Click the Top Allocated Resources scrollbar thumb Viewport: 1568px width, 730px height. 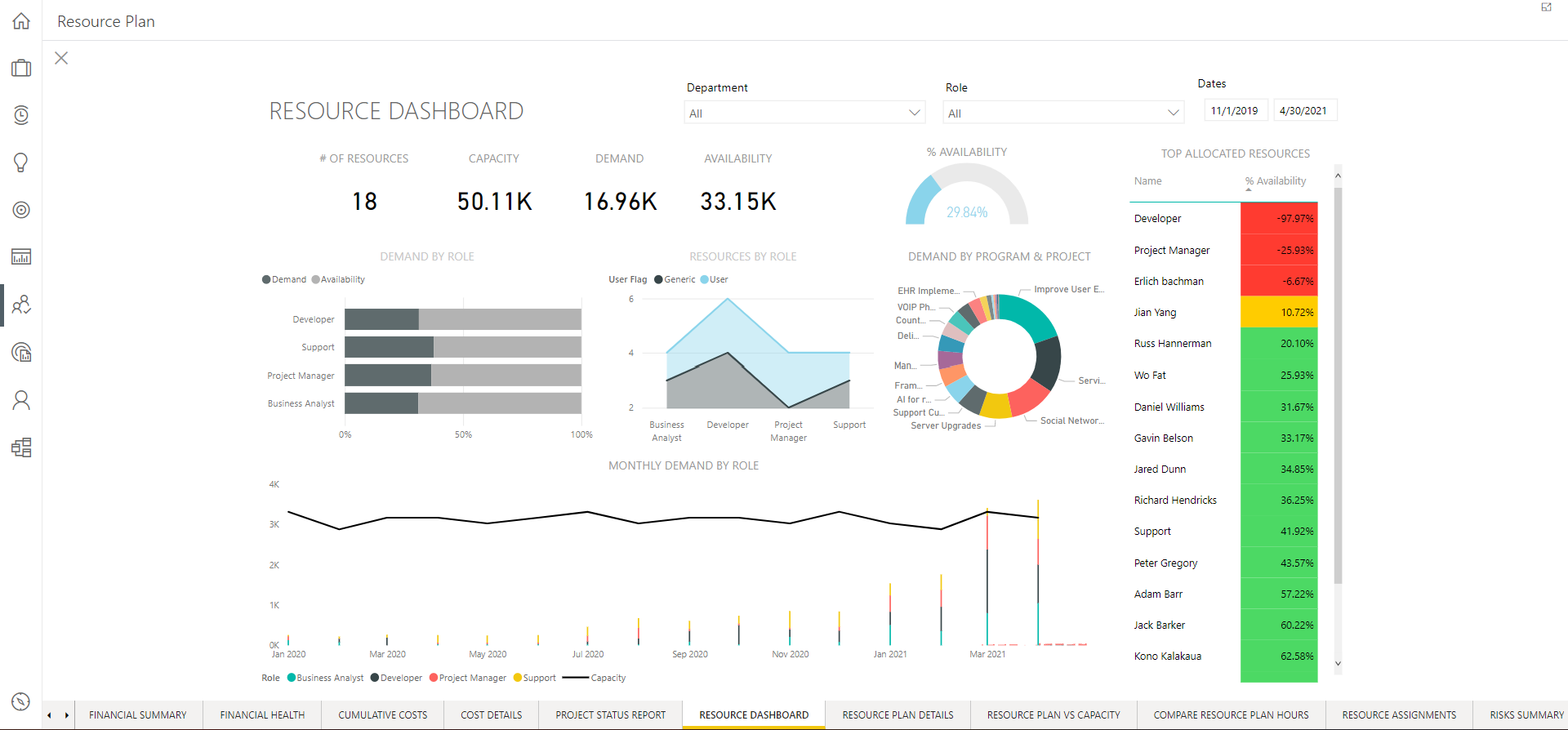(x=1338, y=385)
